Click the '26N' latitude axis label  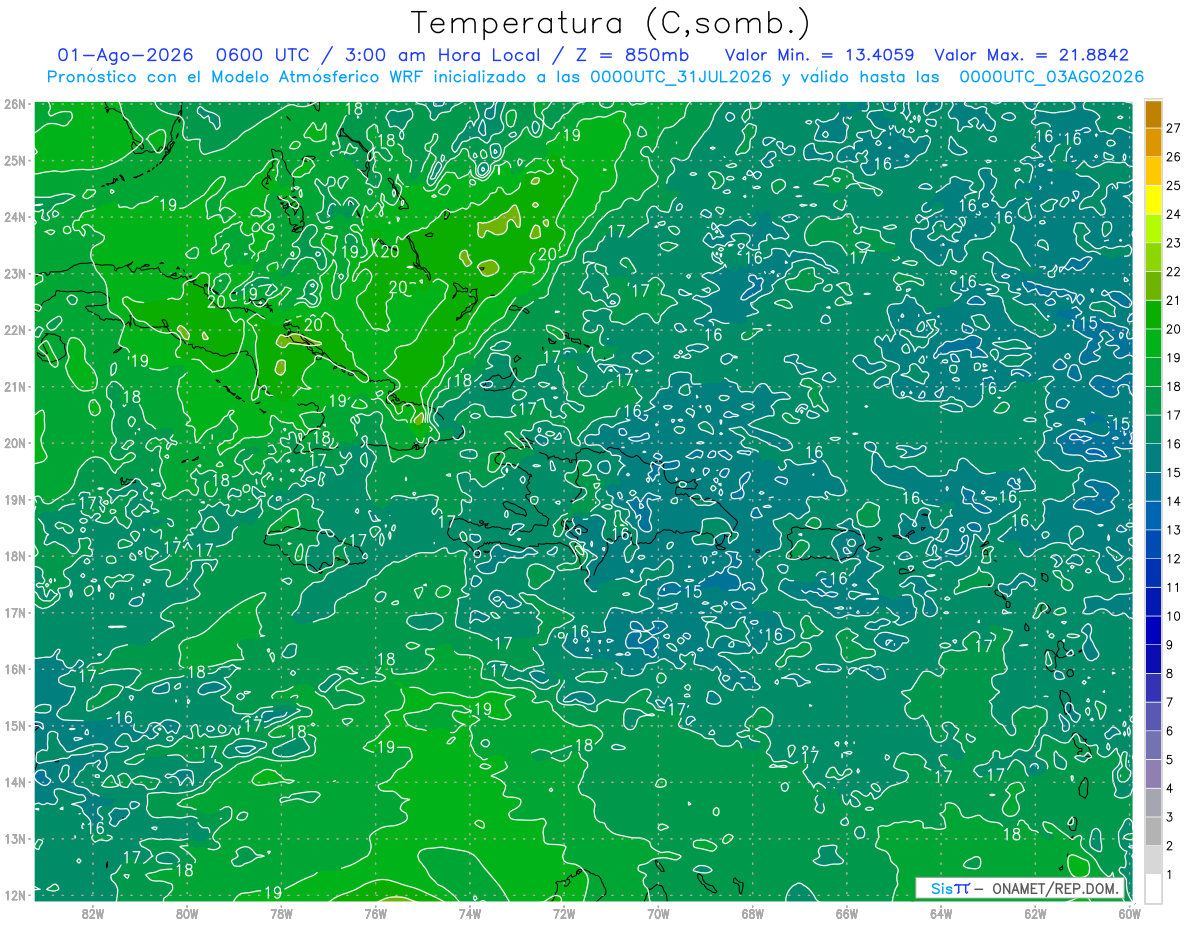[14, 104]
